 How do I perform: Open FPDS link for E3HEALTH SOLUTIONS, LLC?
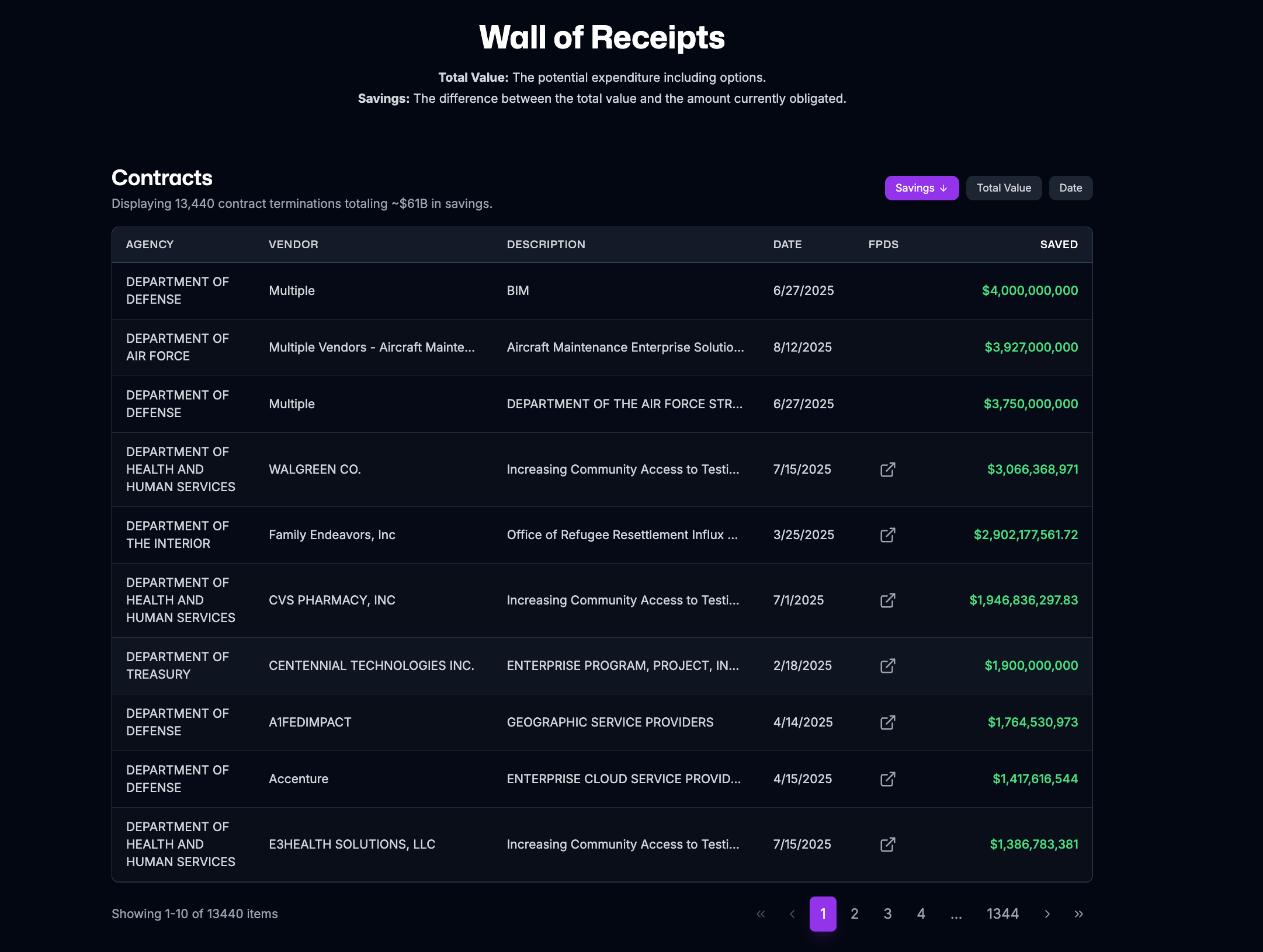(x=887, y=845)
